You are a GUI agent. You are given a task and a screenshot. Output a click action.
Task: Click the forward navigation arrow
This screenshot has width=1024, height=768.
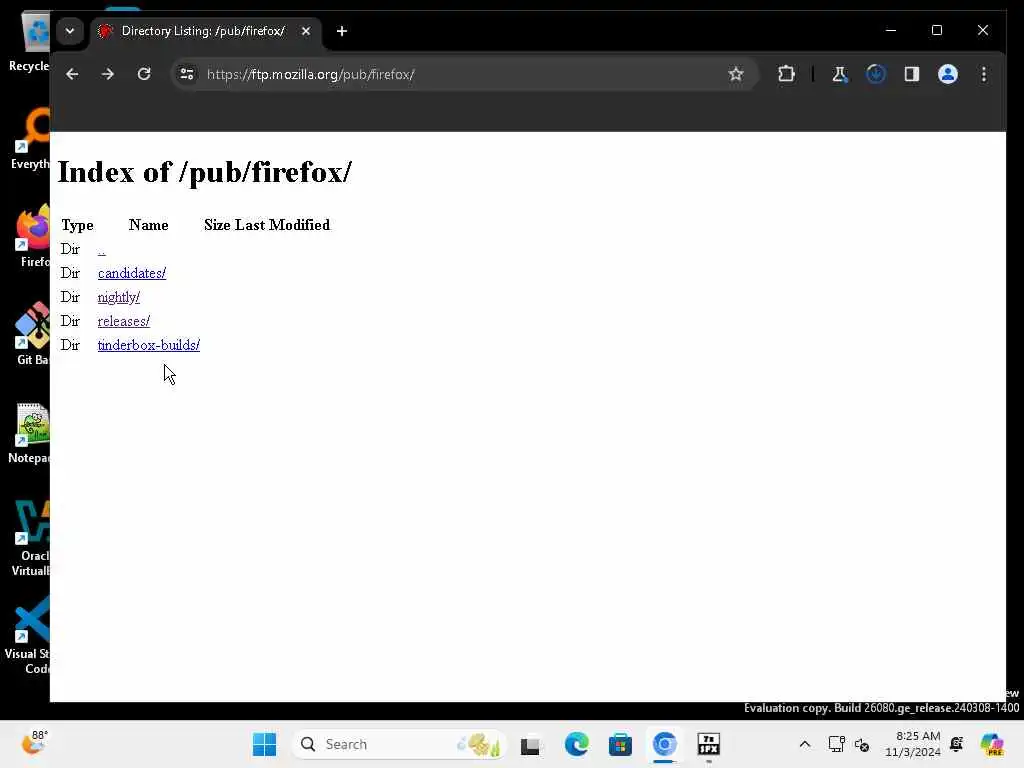[108, 74]
